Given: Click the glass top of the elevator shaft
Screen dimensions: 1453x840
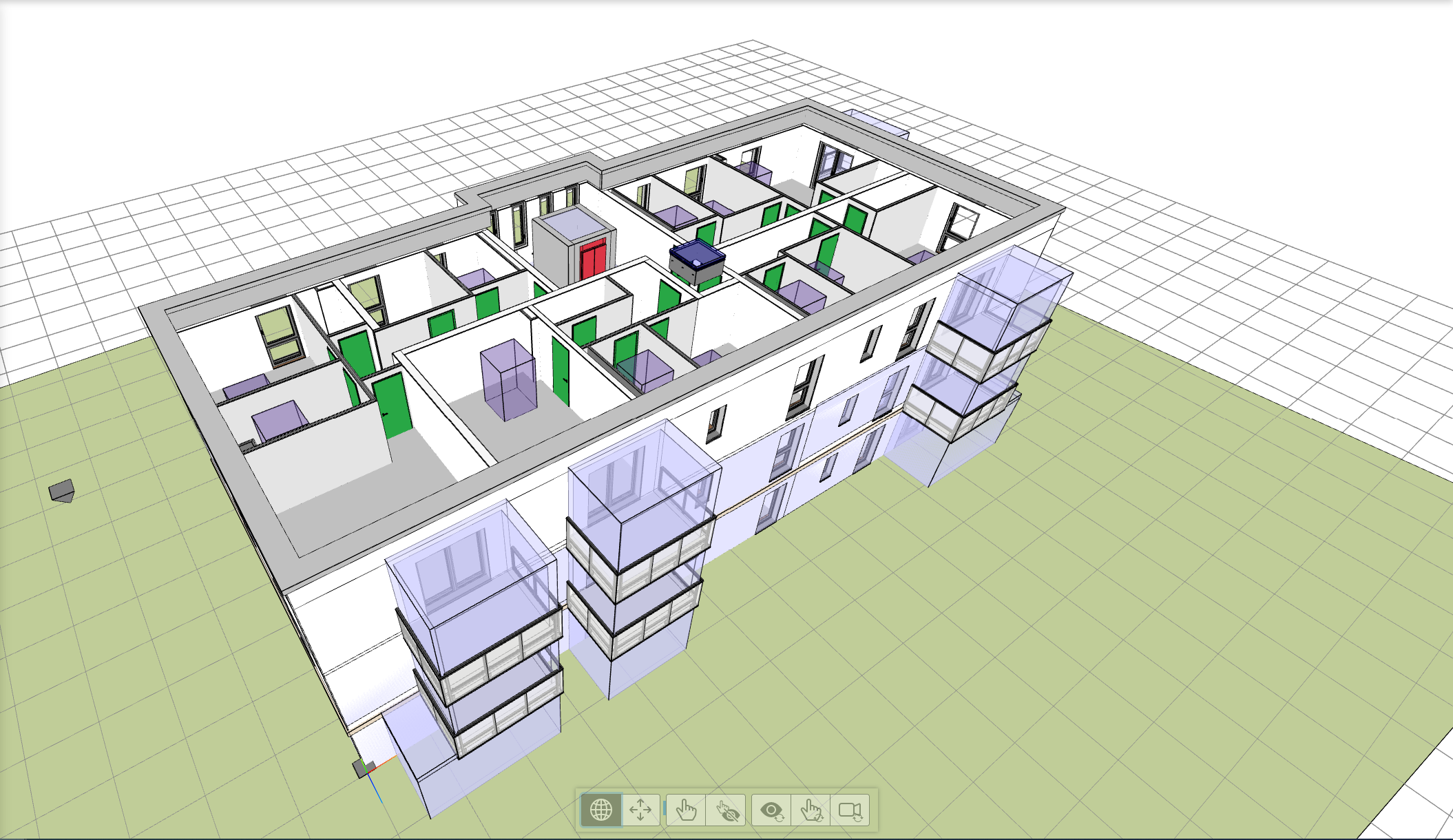Looking at the screenshot, I should click(574, 224).
